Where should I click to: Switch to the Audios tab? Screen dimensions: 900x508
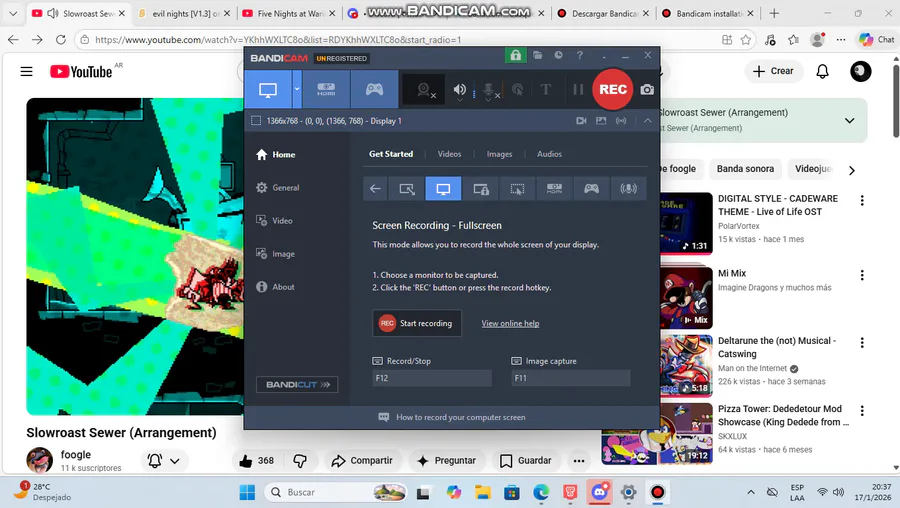click(549, 154)
